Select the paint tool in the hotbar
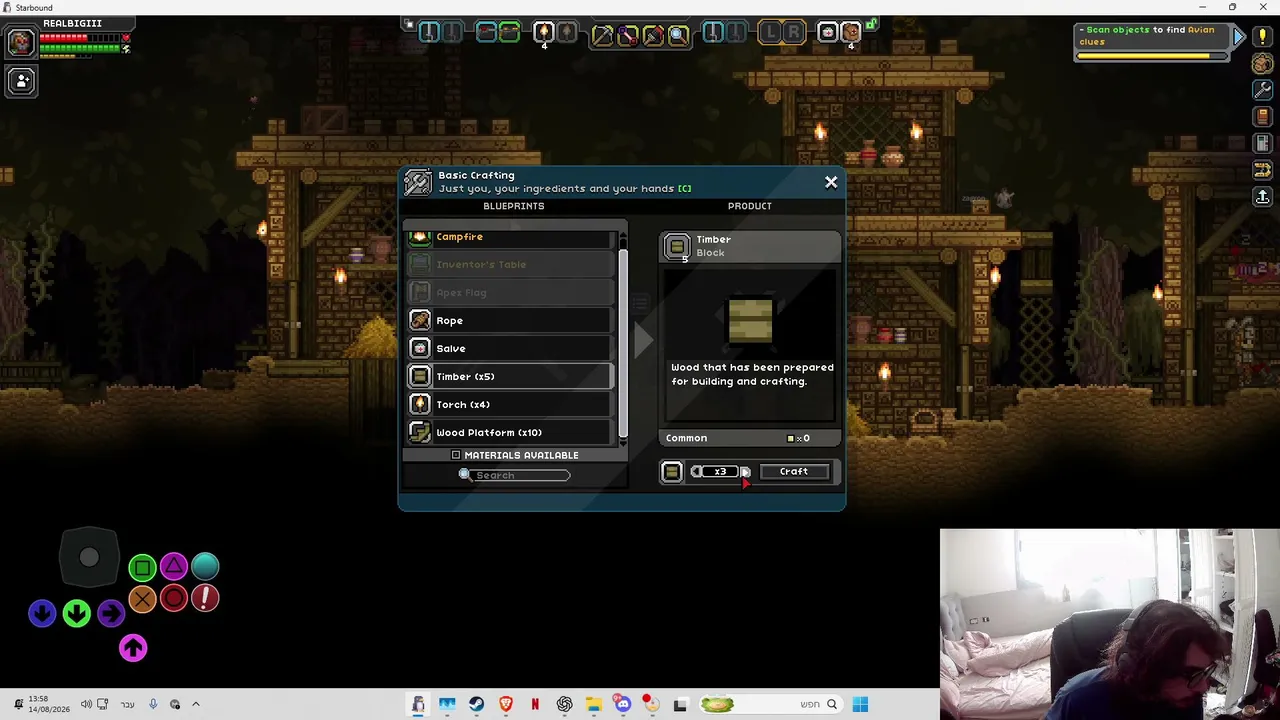1280x720 pixels. 653,35
